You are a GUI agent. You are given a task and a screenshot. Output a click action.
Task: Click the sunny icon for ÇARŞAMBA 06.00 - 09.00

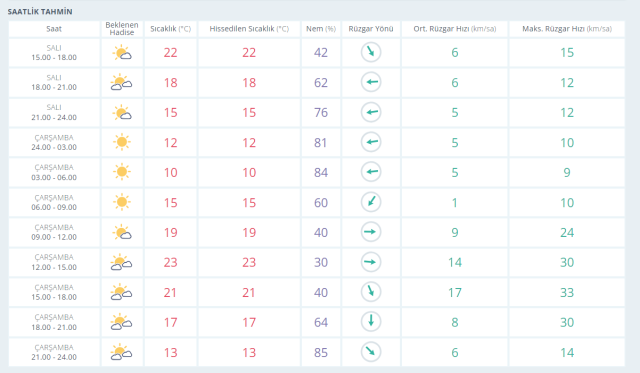[122, 202]
